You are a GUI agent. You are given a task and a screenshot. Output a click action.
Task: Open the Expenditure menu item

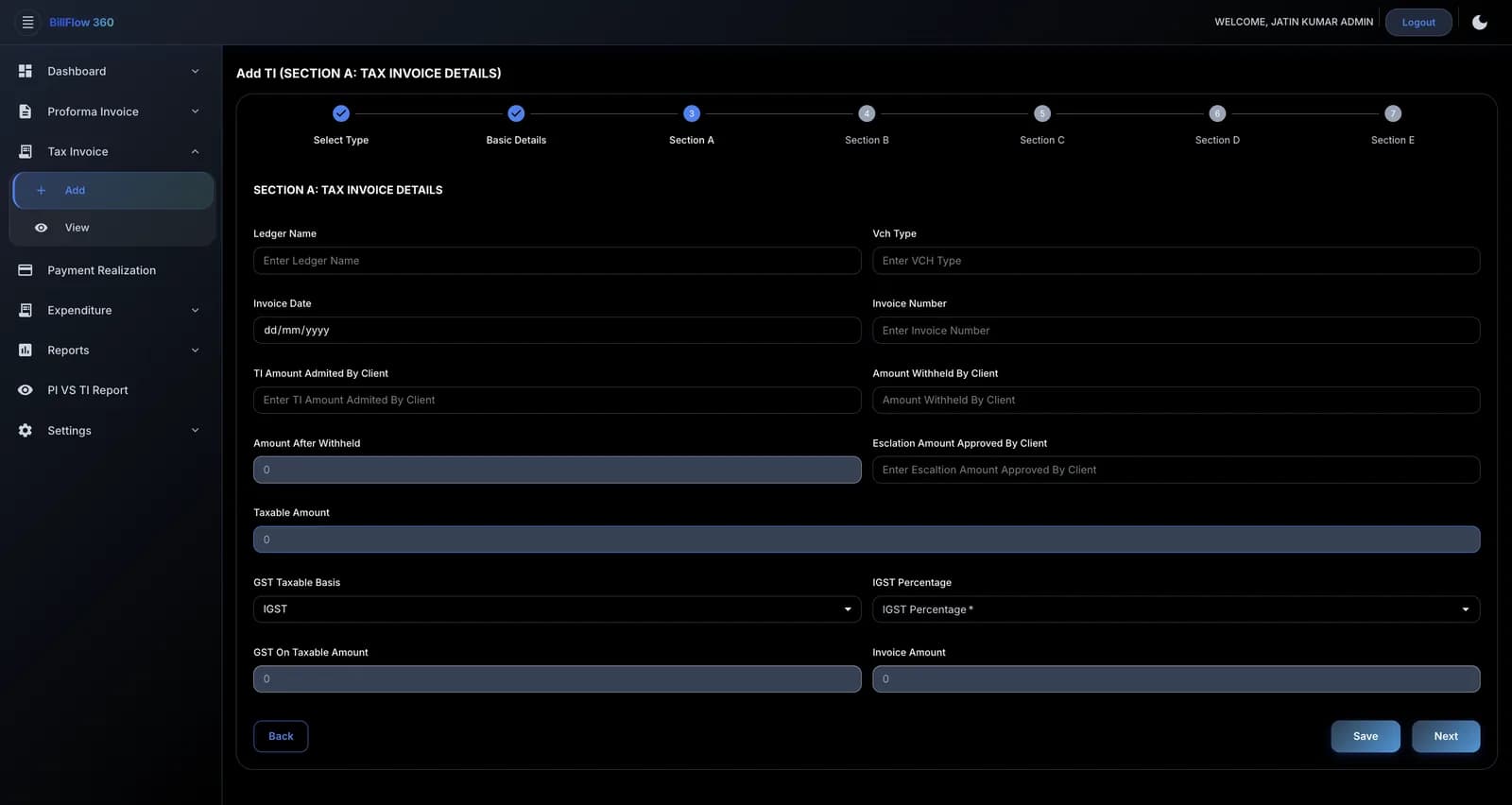click(x=111, y=310)
